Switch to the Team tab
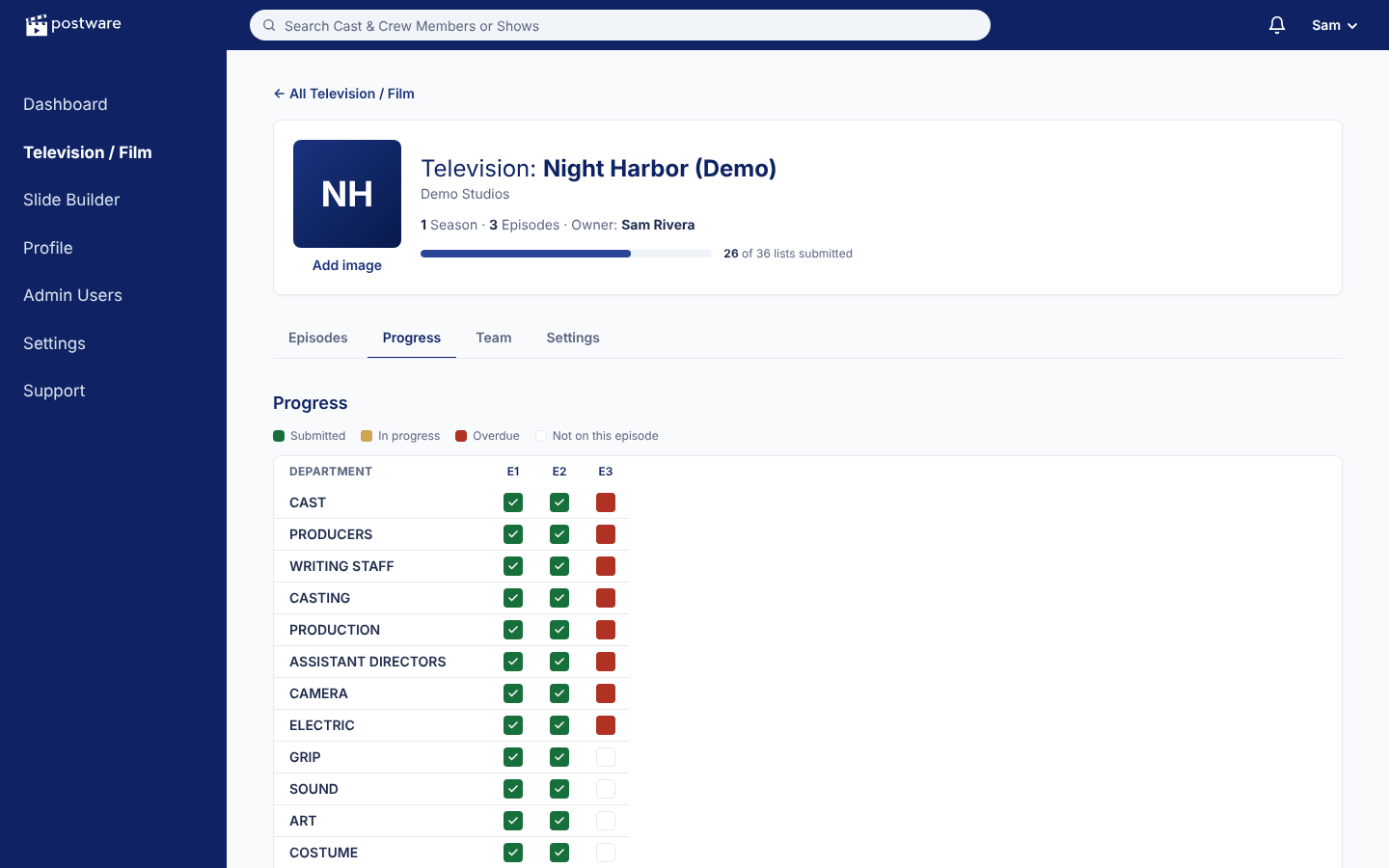1389x868 pixels. (494, 338)
